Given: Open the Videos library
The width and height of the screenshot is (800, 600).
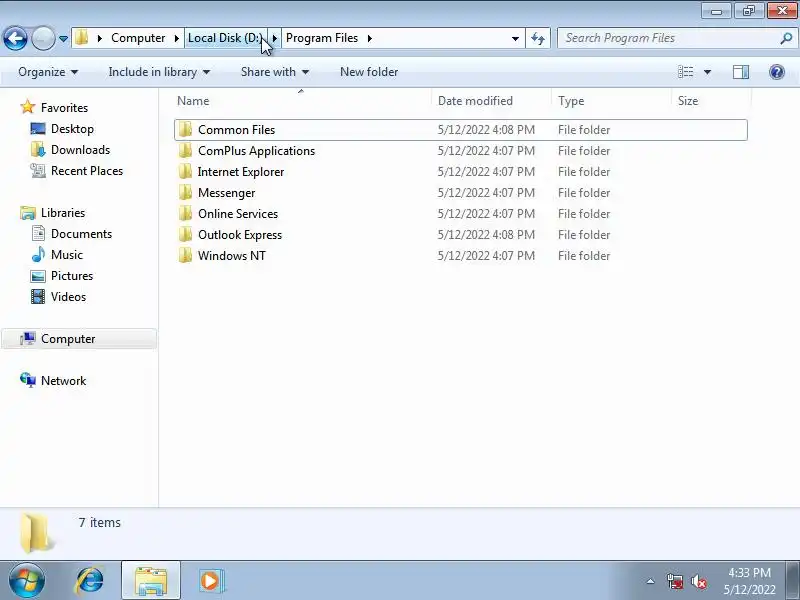Looking at the screenshot, I should pos(68,296).
